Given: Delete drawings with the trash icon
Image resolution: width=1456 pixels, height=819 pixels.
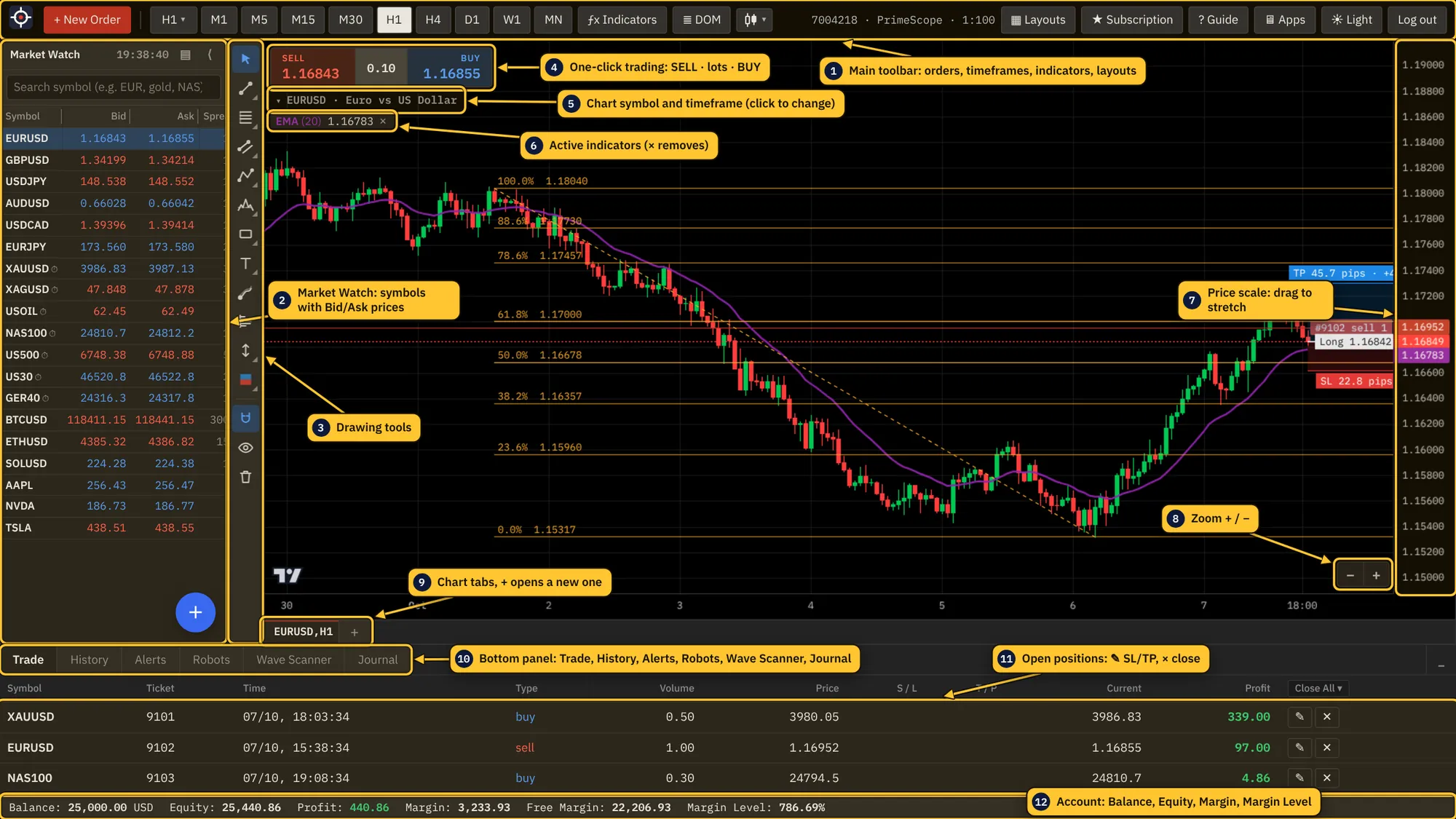Looking at the screenshot, I should (245, 477).
